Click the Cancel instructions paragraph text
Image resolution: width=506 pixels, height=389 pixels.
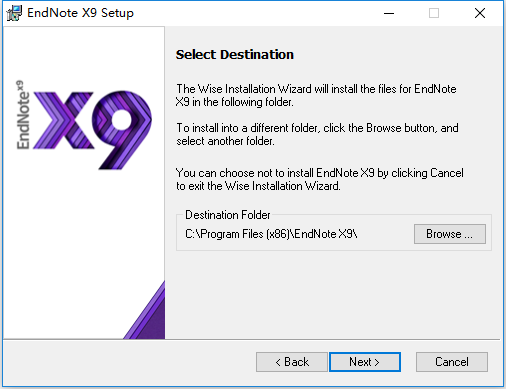tap(320, 179)
